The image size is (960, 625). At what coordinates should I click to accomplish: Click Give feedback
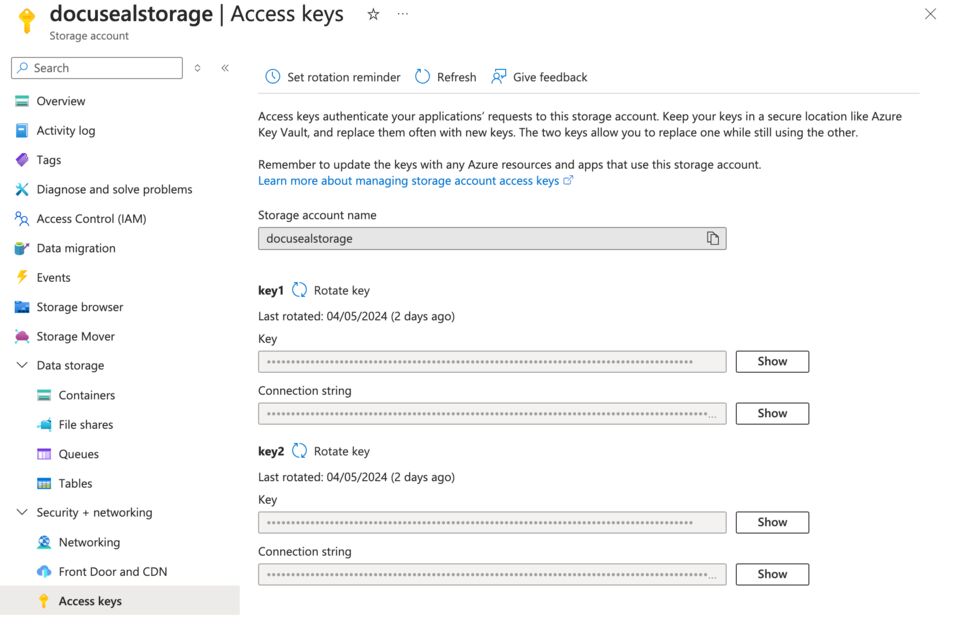[x=539, y=77]
